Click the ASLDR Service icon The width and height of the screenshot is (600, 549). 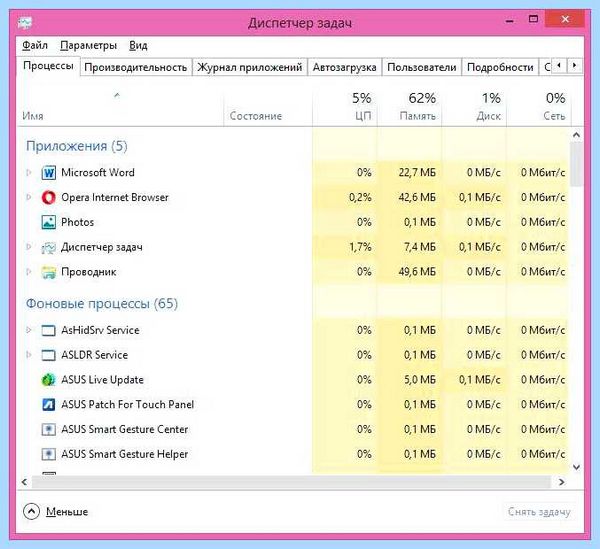tap(49, 355)
